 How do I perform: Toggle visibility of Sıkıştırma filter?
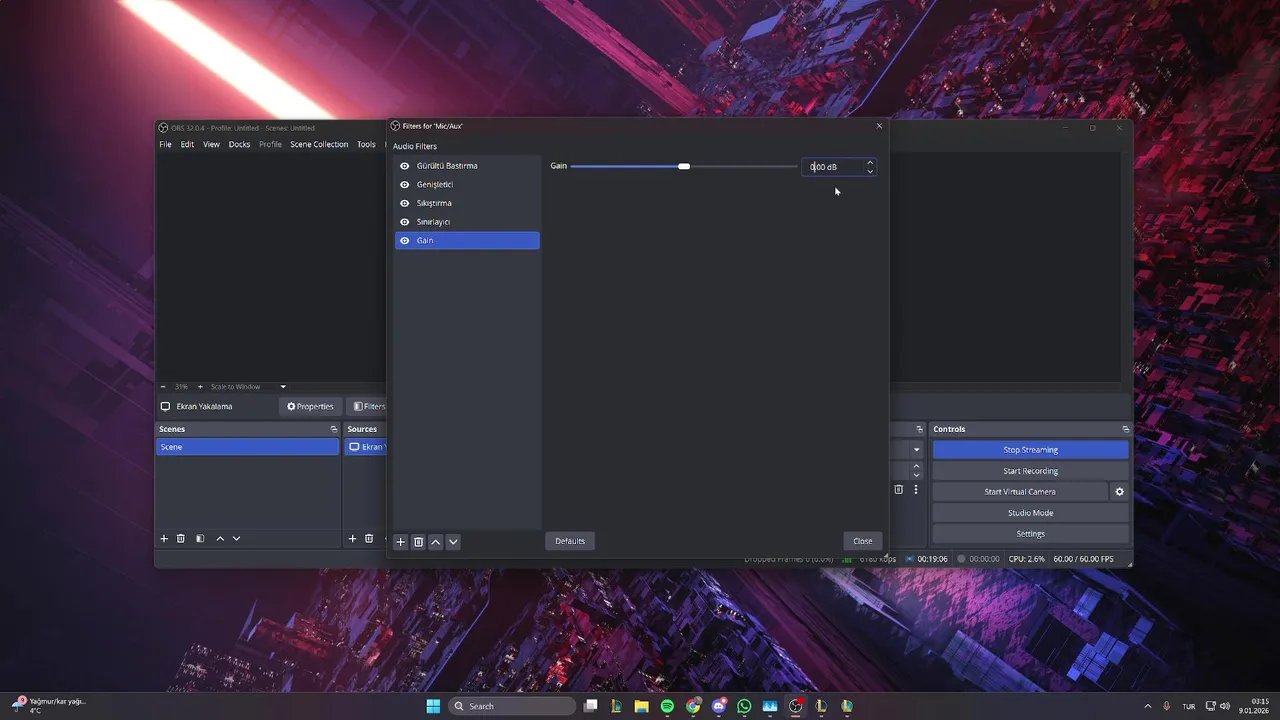tap(405, 203)
